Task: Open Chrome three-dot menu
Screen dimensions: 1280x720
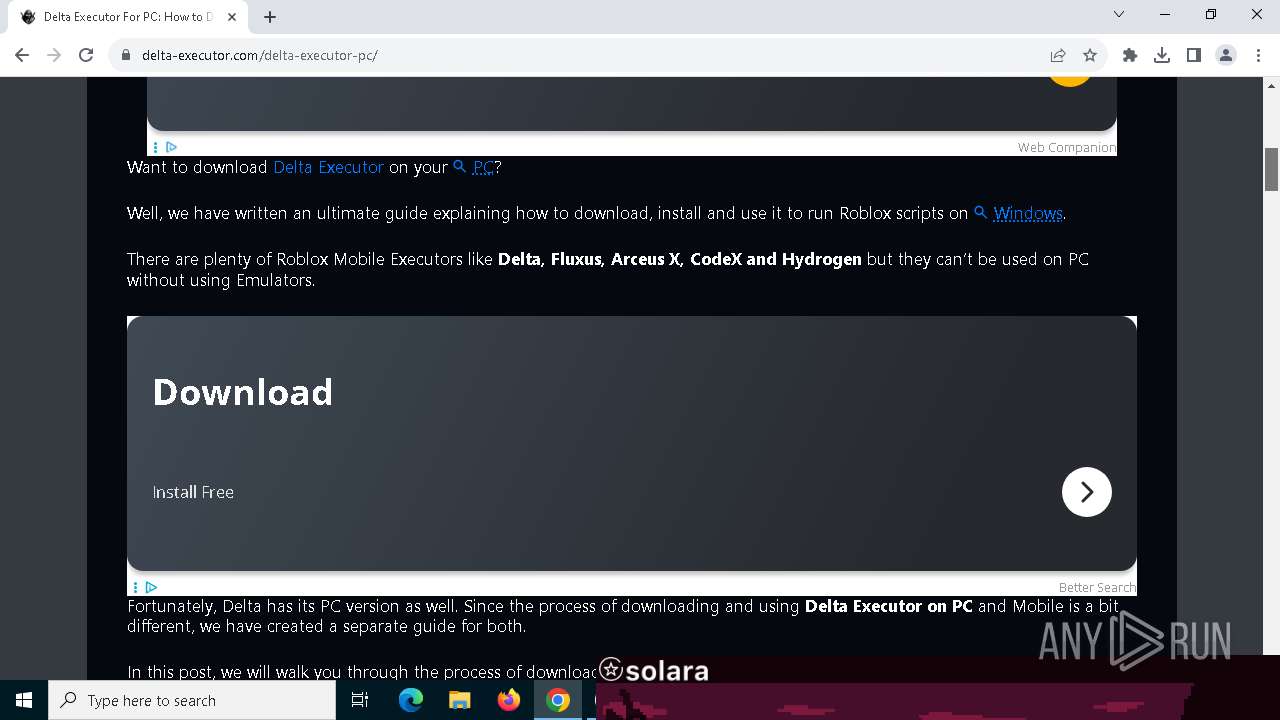Action: click(1258, 55)
